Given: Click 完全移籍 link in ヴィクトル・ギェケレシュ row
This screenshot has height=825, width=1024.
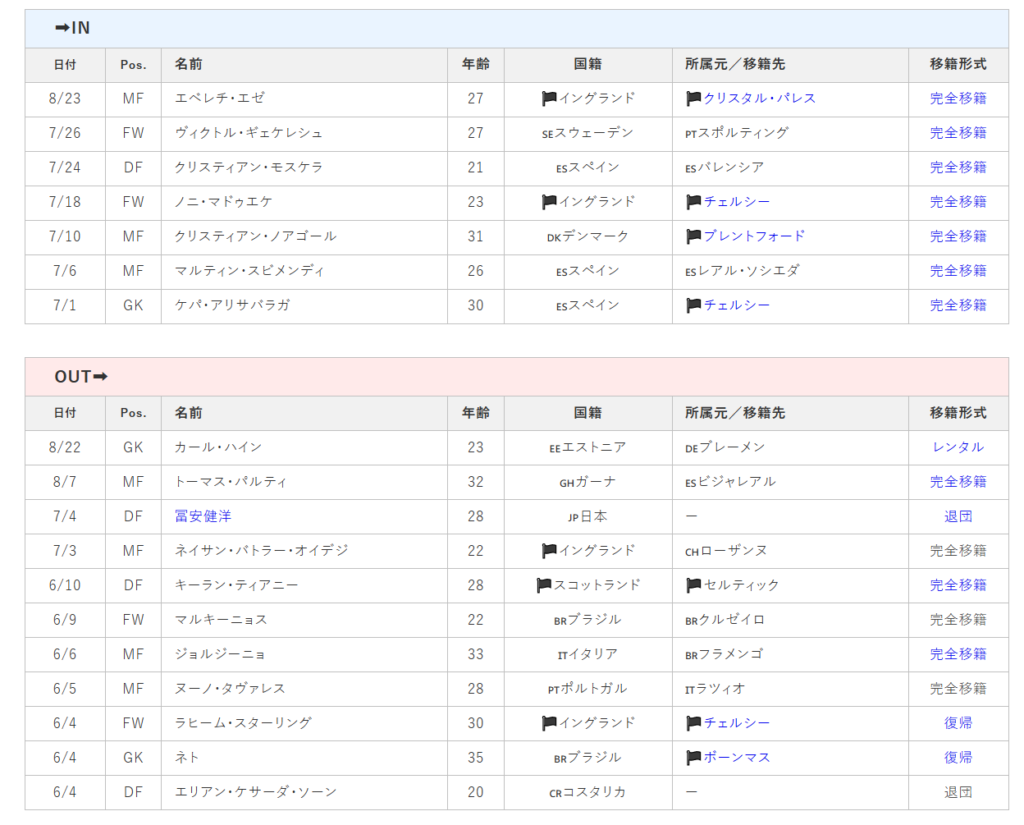Looking at the screenshot, I should pyautogui.click(x=957, y=133).
